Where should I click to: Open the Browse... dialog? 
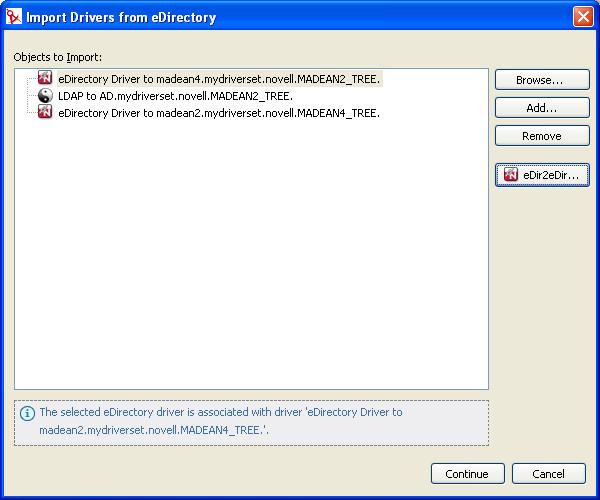coord(542,80)
